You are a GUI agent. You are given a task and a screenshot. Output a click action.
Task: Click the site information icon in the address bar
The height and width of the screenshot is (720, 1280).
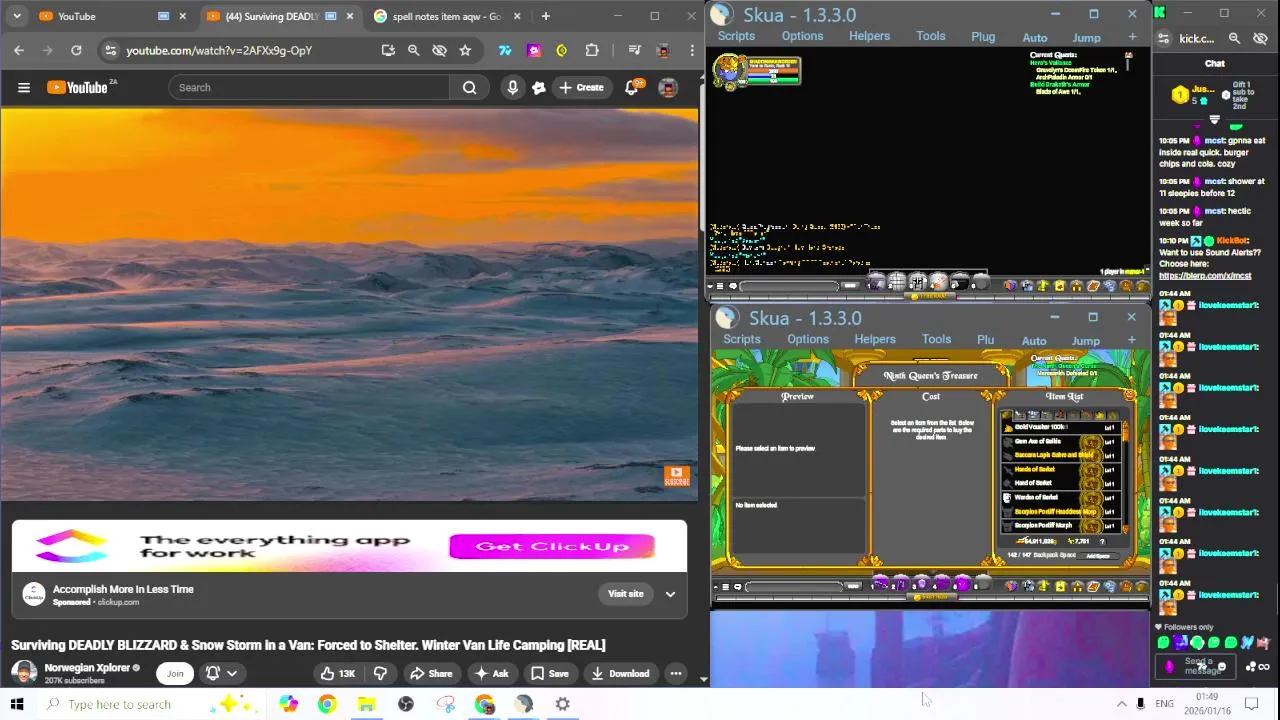110,50
